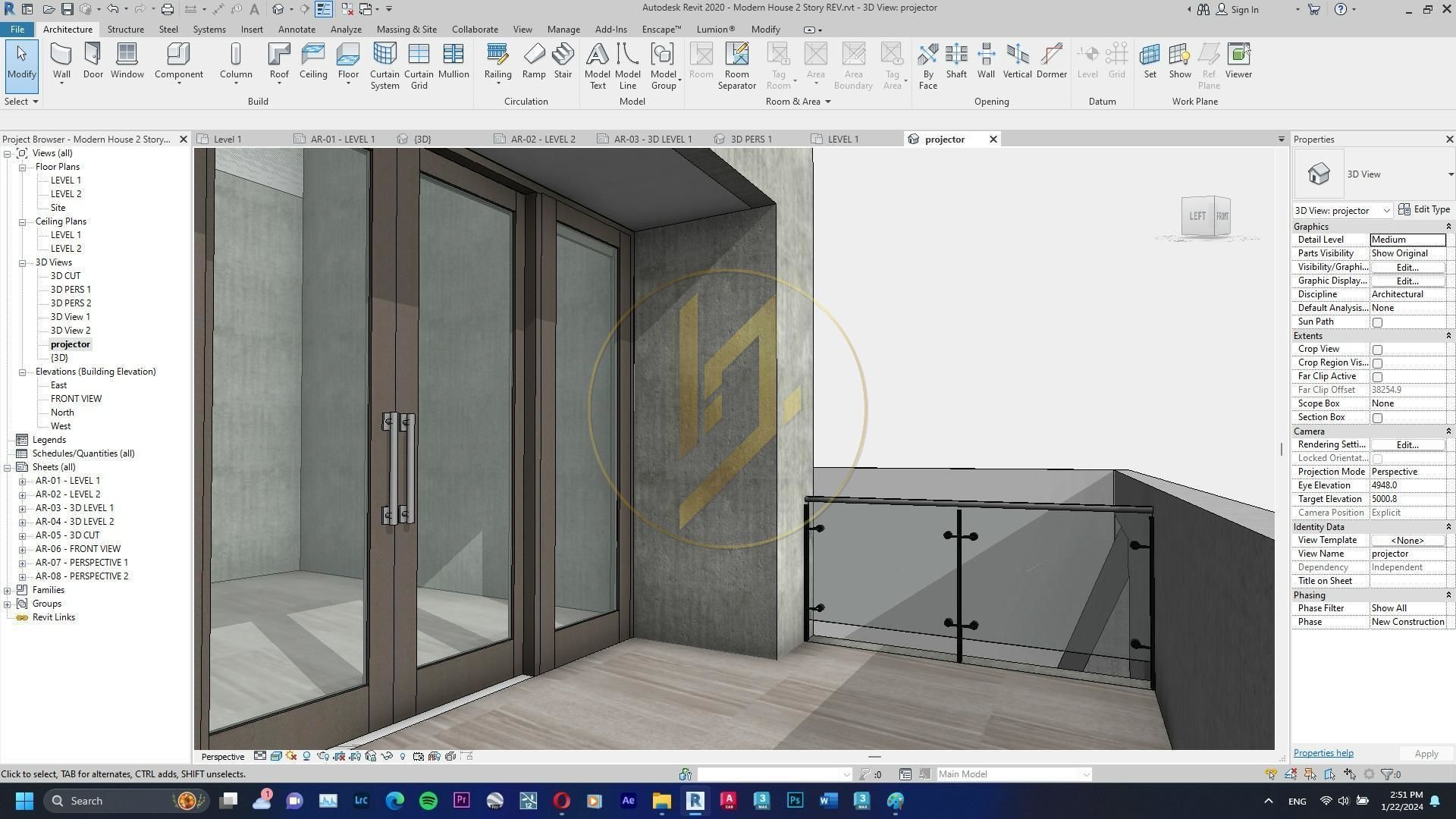Collapse the Floor Plans node
The width and height of the screenshot is (1456, 819).
click(x=23, y=167)
